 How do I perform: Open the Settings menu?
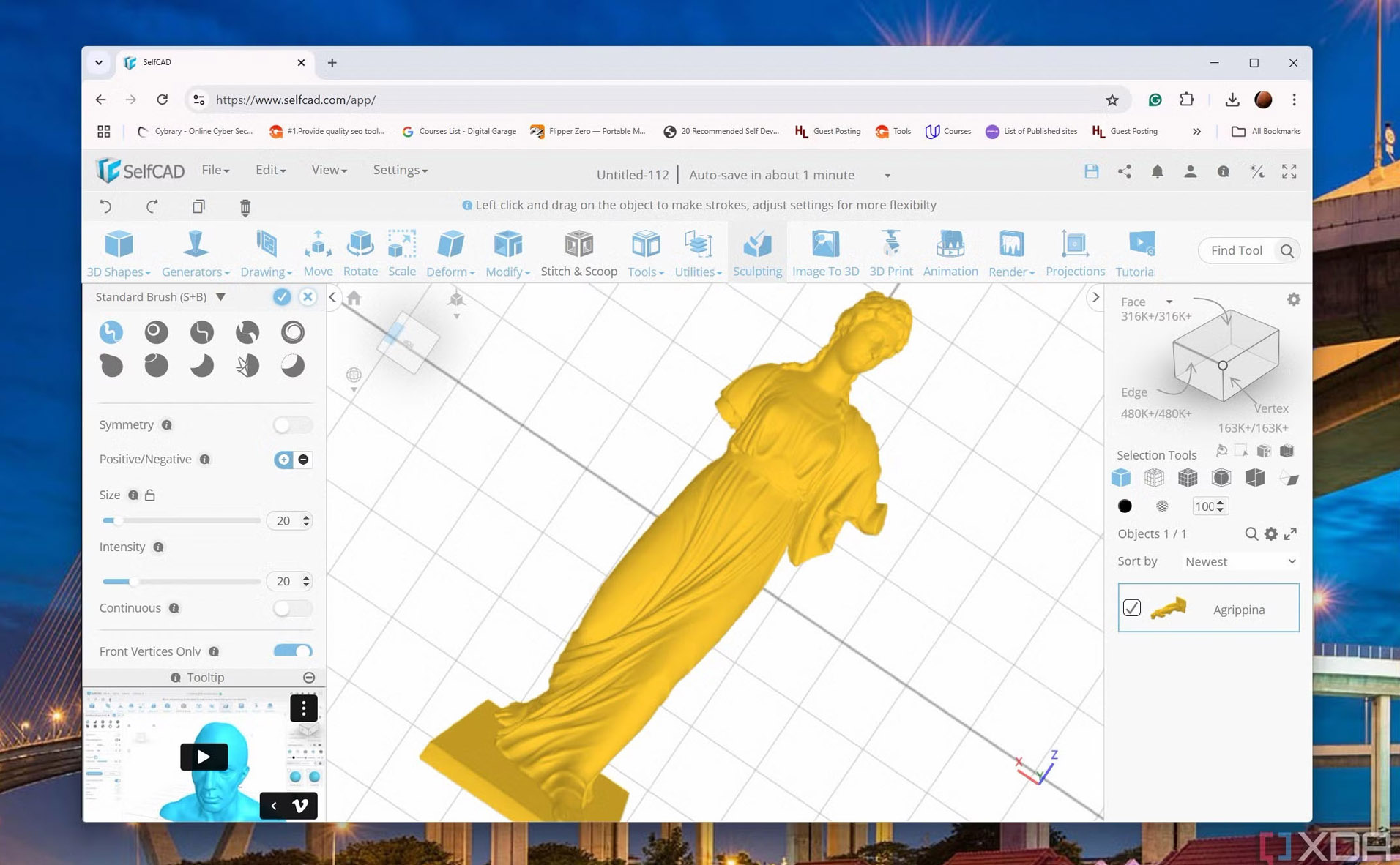tap(400, 170)
